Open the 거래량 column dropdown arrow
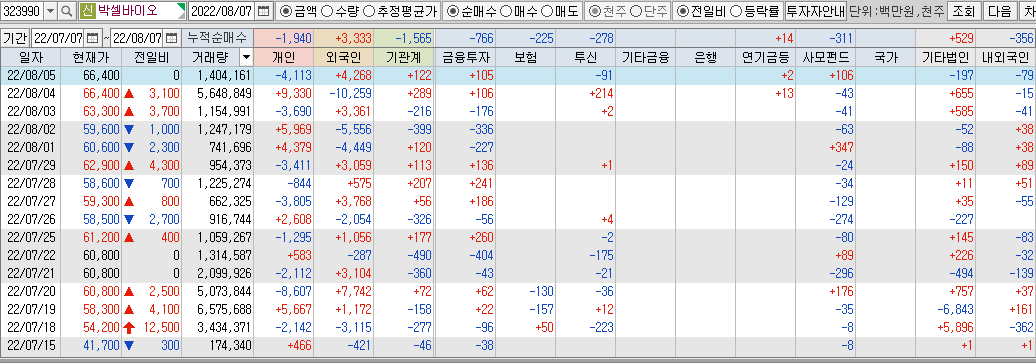The width and height of the screenshot is (1036, 363). tap(245, 58)
